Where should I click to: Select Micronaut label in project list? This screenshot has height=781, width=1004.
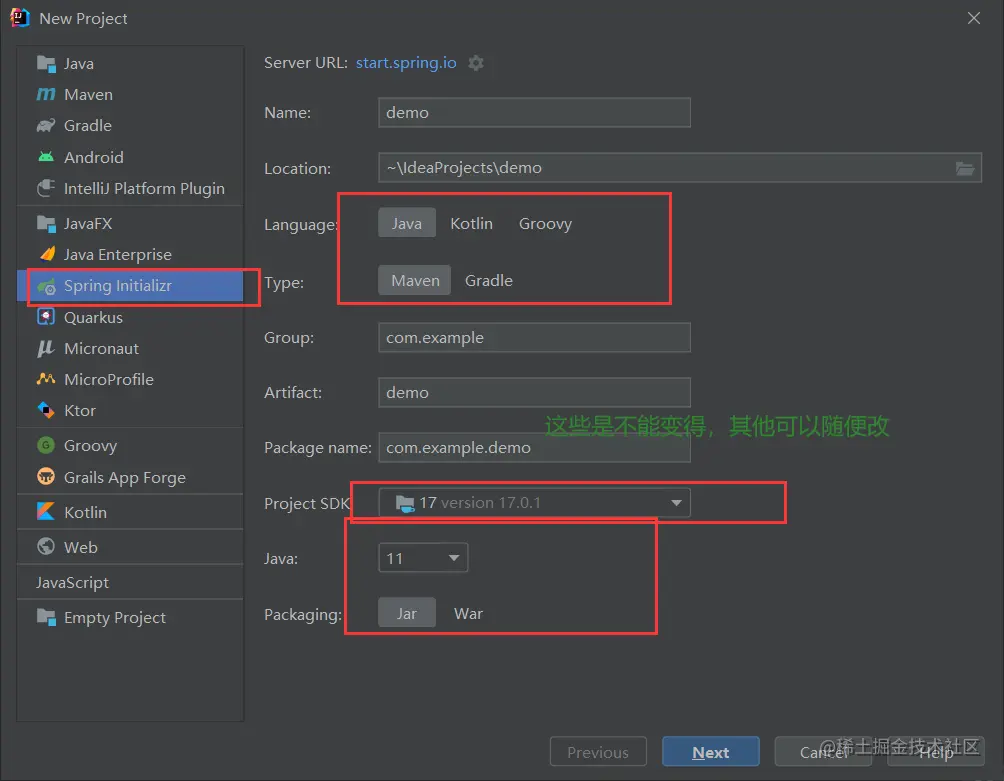point(101,348)
